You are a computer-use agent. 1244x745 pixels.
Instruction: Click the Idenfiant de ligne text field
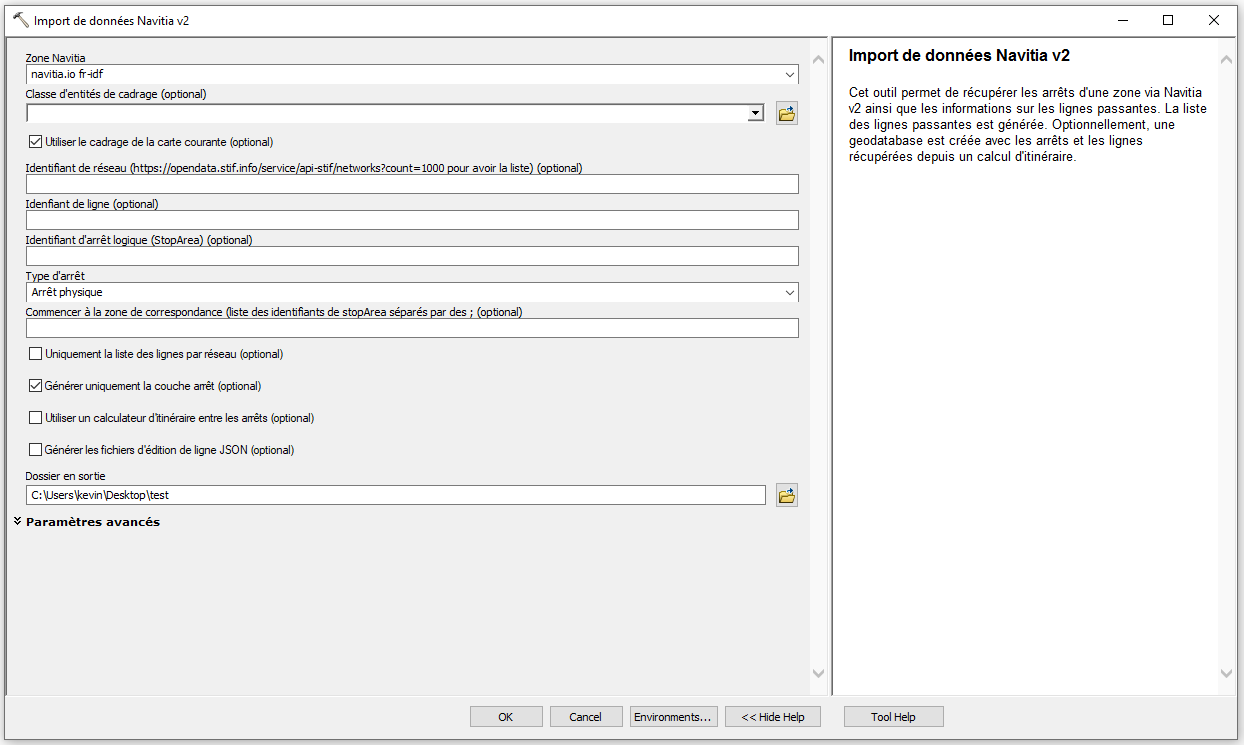click(411, 220)
